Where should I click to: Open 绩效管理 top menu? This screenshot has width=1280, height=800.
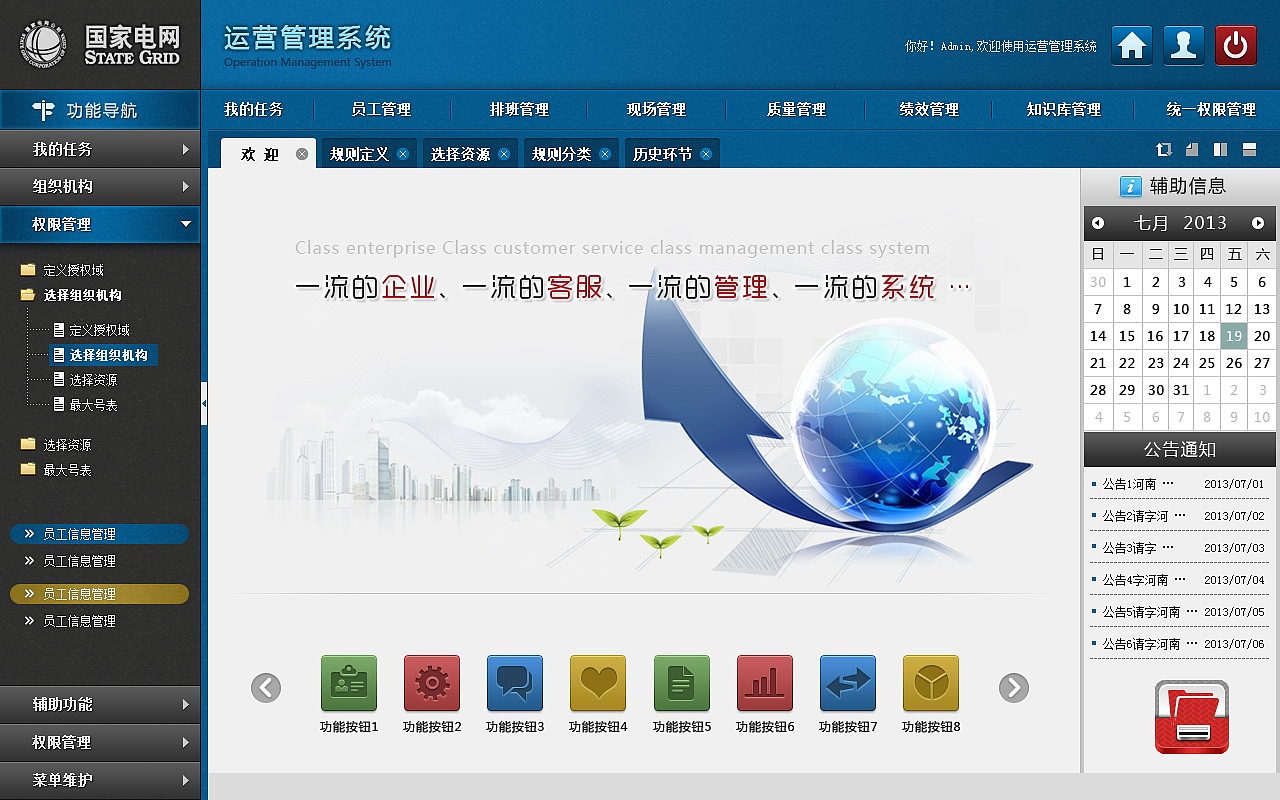tap(929, 109)
